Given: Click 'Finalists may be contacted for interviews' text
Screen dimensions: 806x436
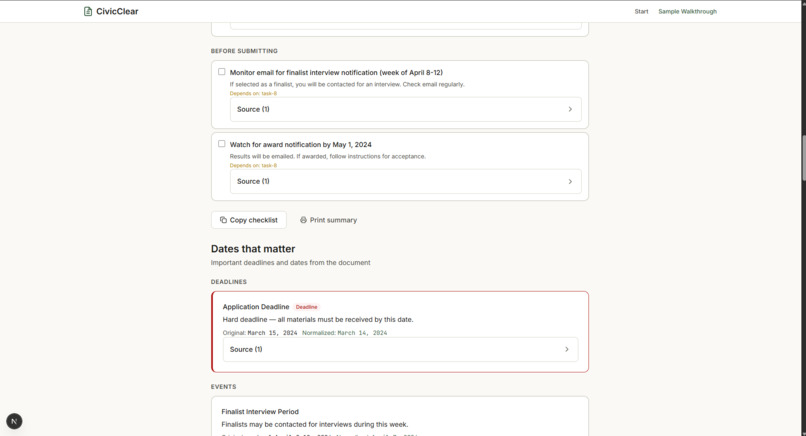Looking at the screenshot, I should tap(315, 424).
